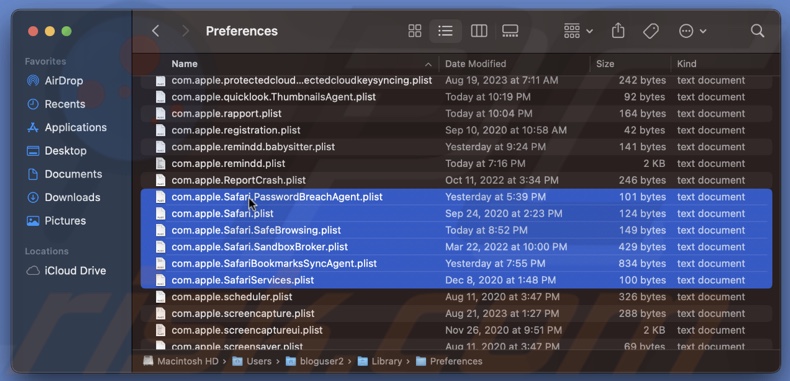
Task: Open the Share menu icon
Action: [618, 31]
